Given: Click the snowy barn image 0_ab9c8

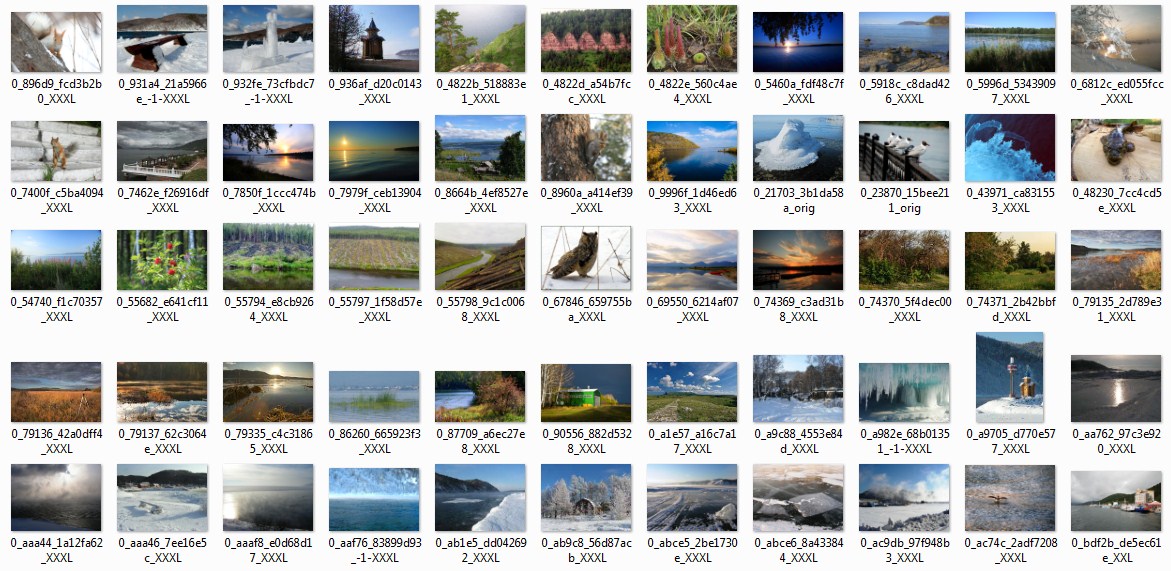Looking at the screenshot, I should pos(586,497).
